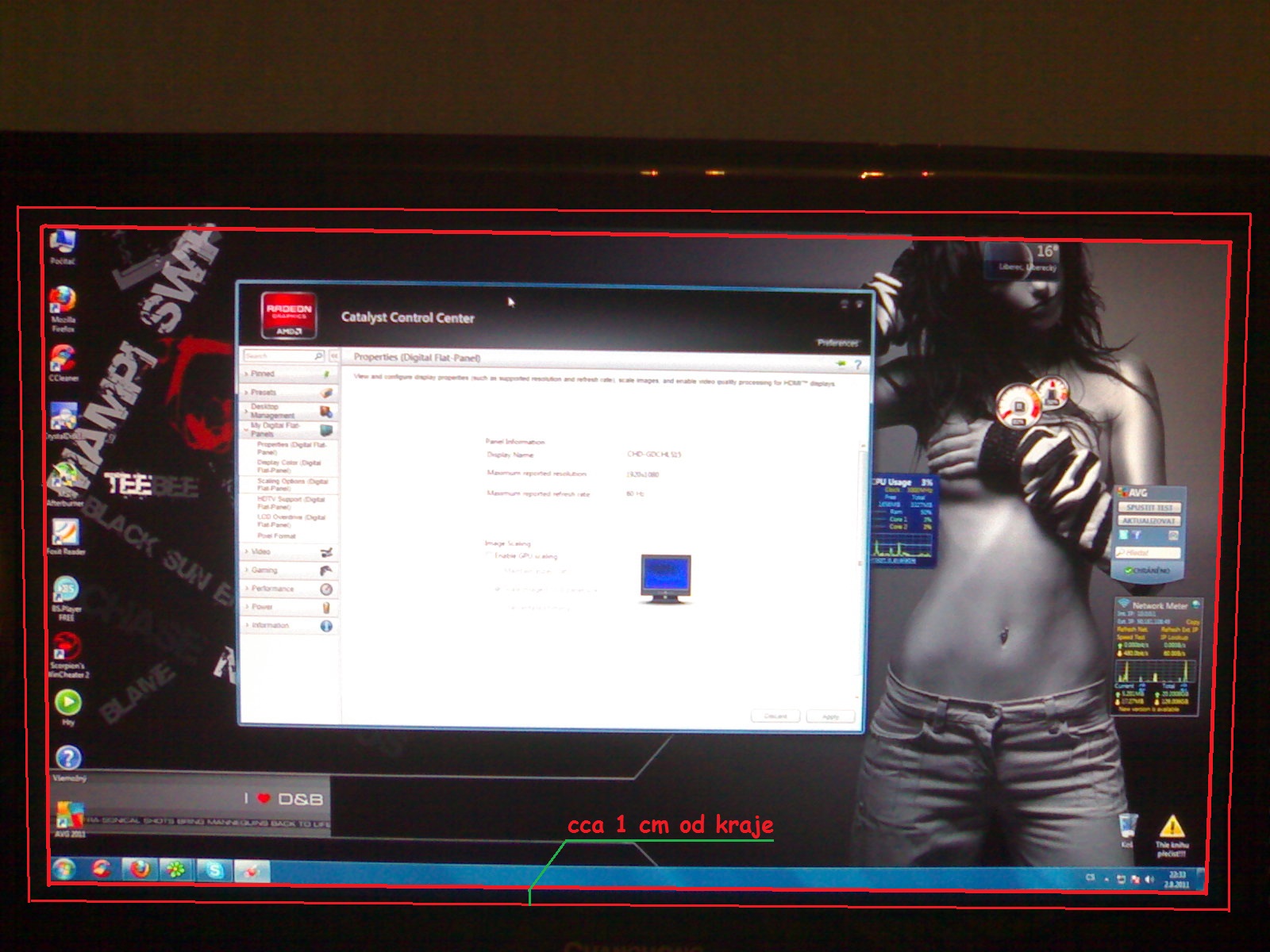Click the help question mark icon
The height and width of the screenshot is (952, 1270).
857,364
